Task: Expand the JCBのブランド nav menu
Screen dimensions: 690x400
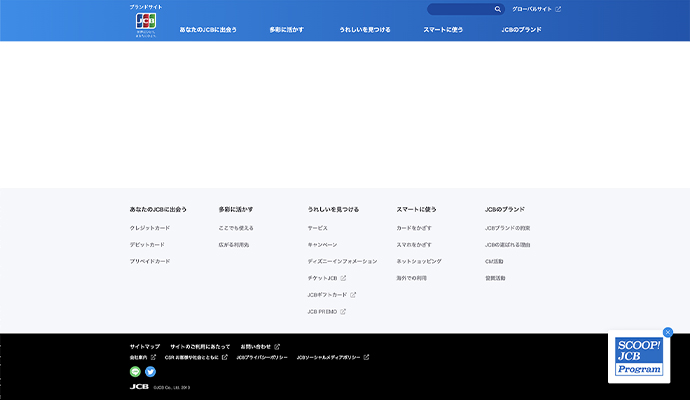Action: point(521,30)
